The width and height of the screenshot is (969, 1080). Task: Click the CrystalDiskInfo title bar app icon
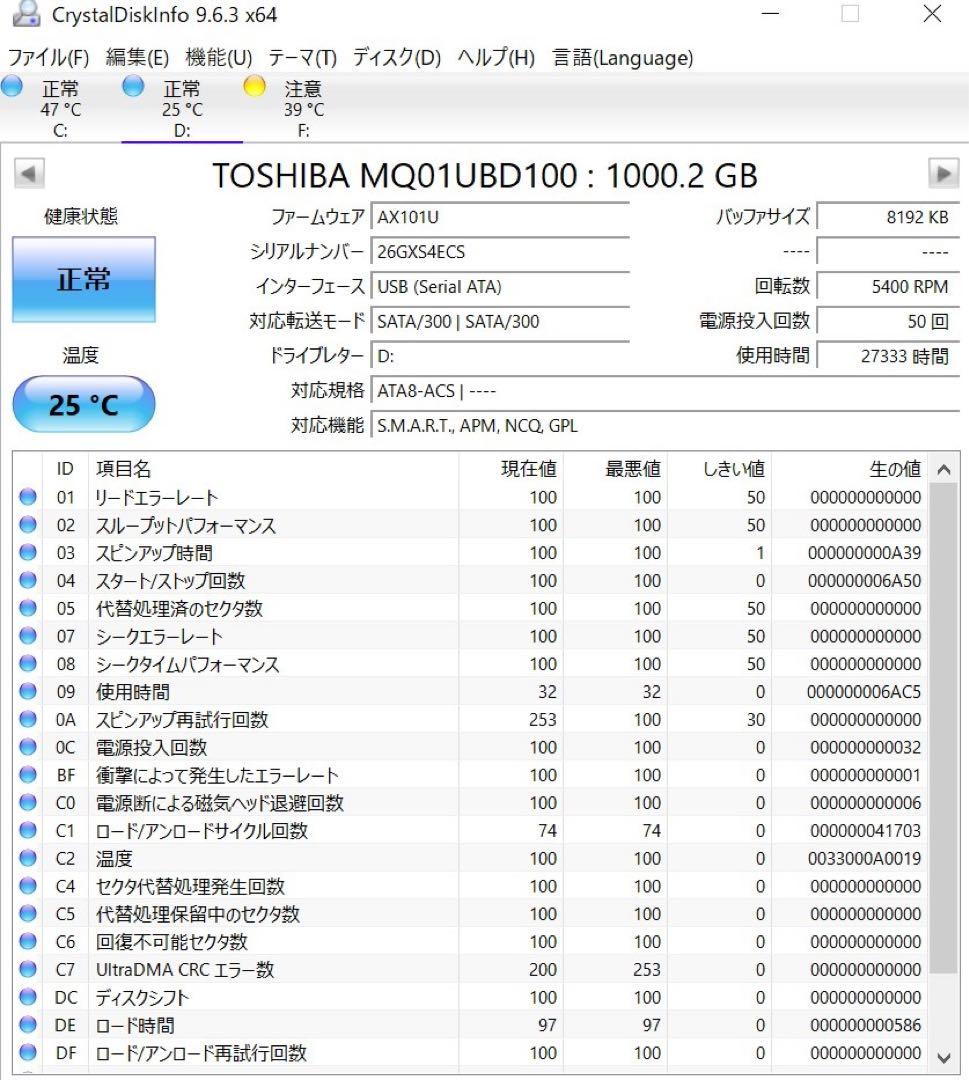(x=26, y=14)
